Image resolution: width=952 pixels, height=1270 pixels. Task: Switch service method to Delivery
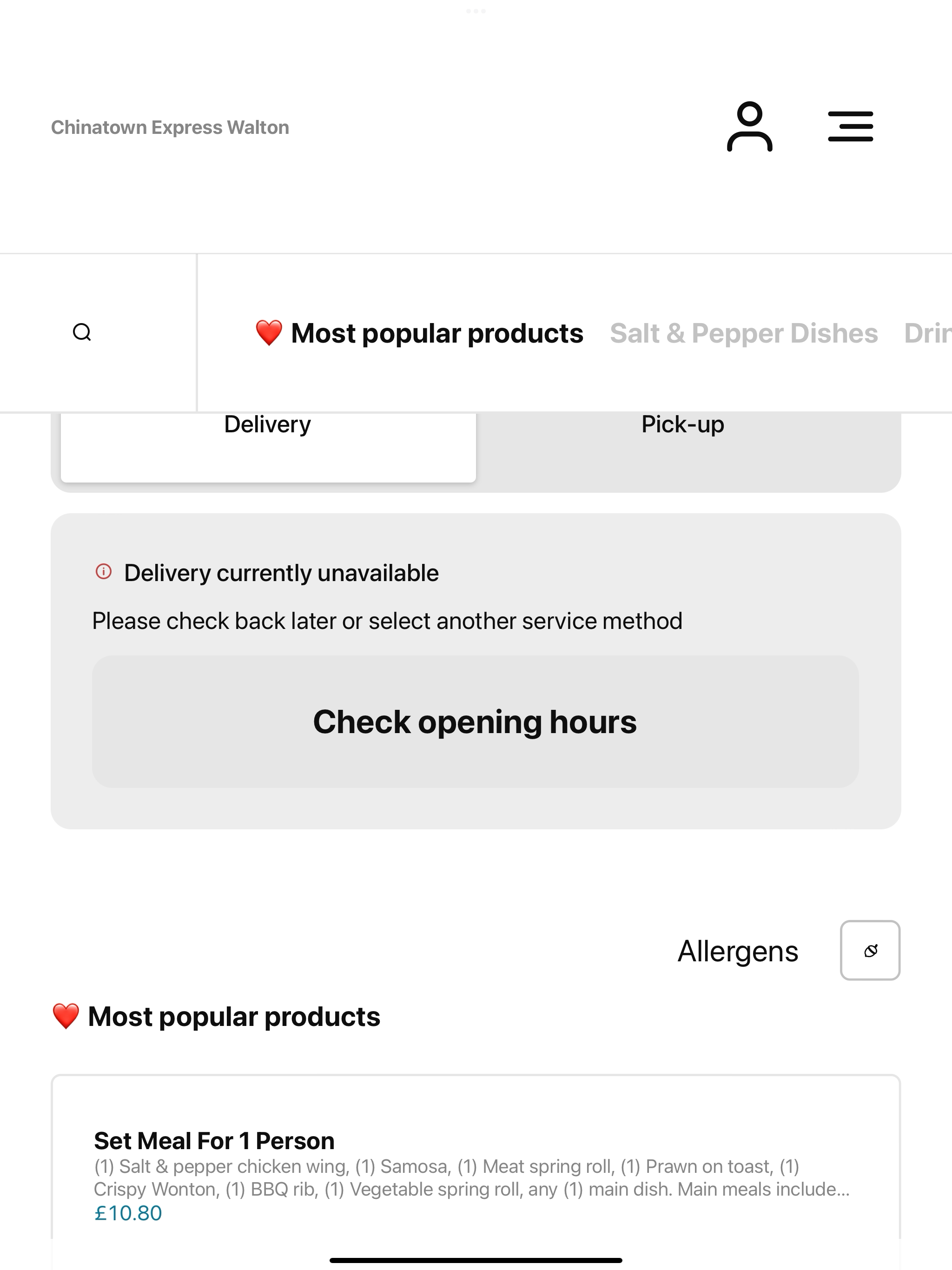click(x=268, y=442)
